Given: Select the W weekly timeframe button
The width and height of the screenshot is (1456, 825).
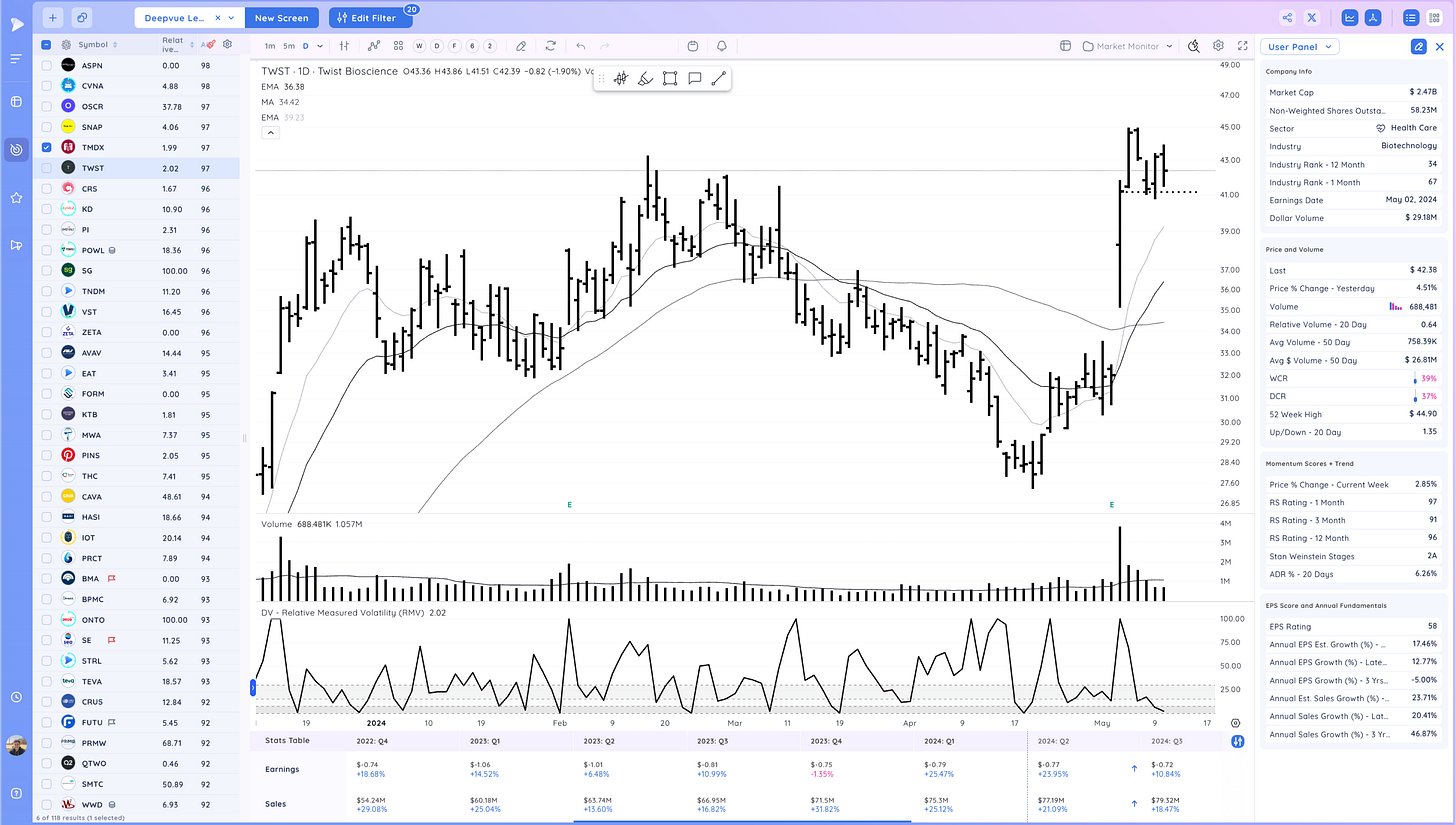Looking at the screenshot, I should pyautogui.click(x=420, y=46).
